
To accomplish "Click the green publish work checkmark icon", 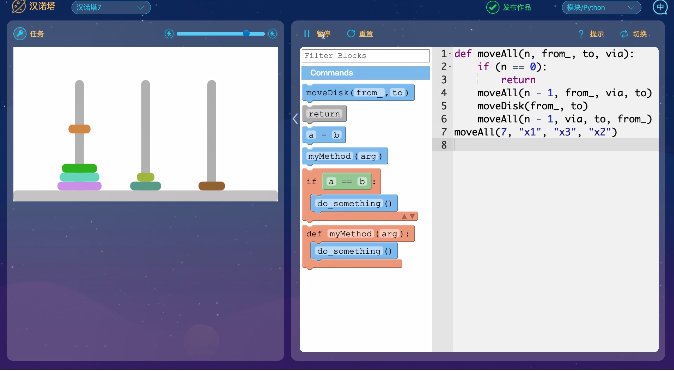I will click(492, 7).
